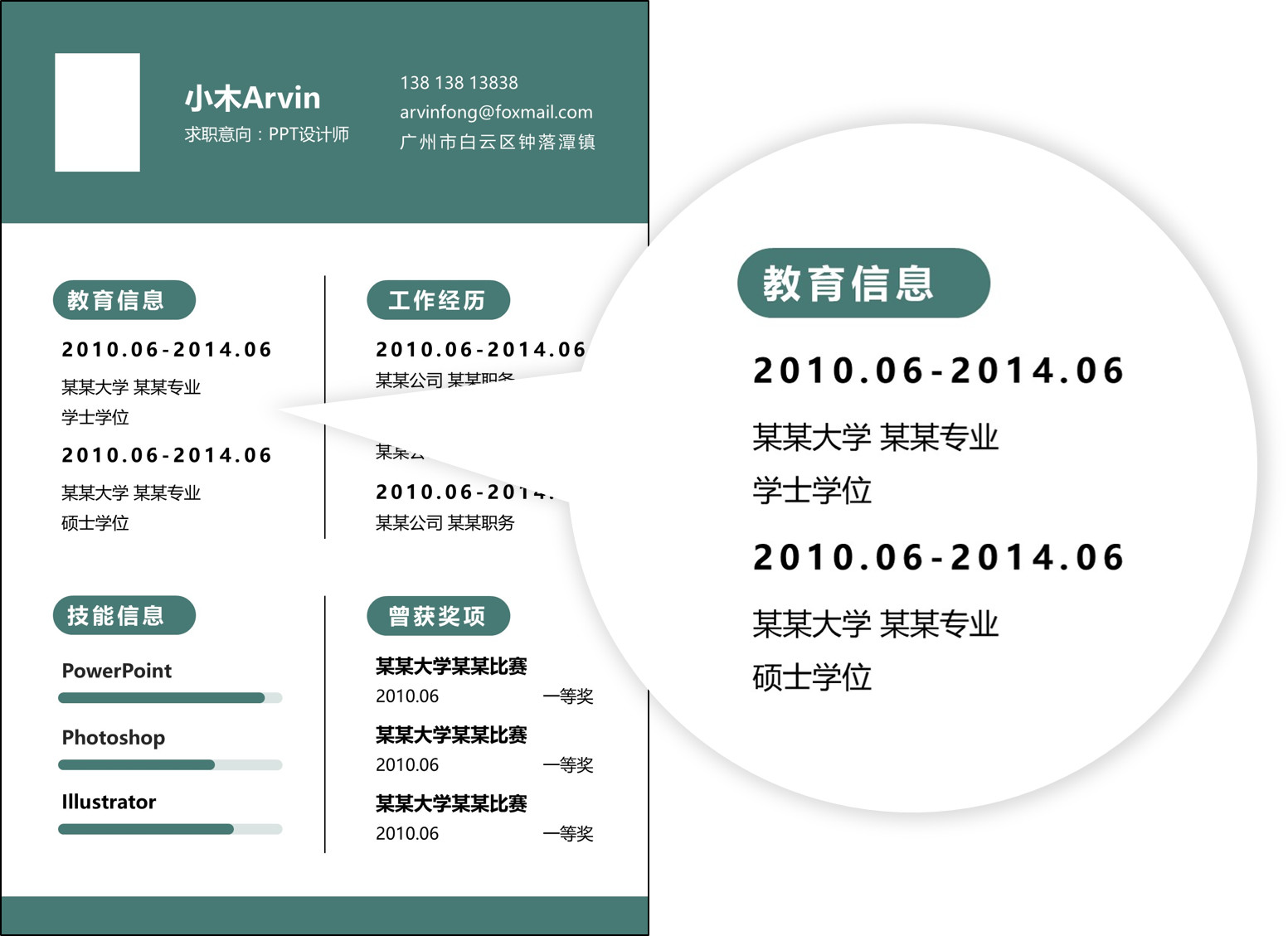Click the phone number 138 138 13838
The width and height of the screenshot is (1288, 936).
459,83
